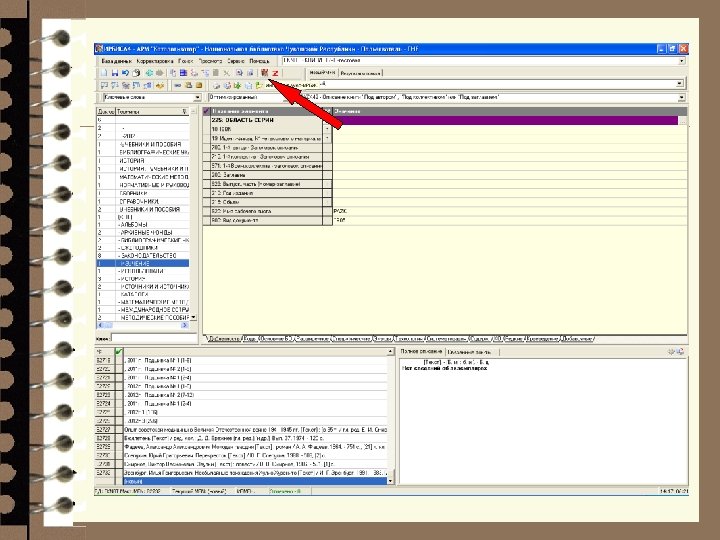Open the "База данных" menu
This screenshot has width=720, height=540.
coord(116,61)
